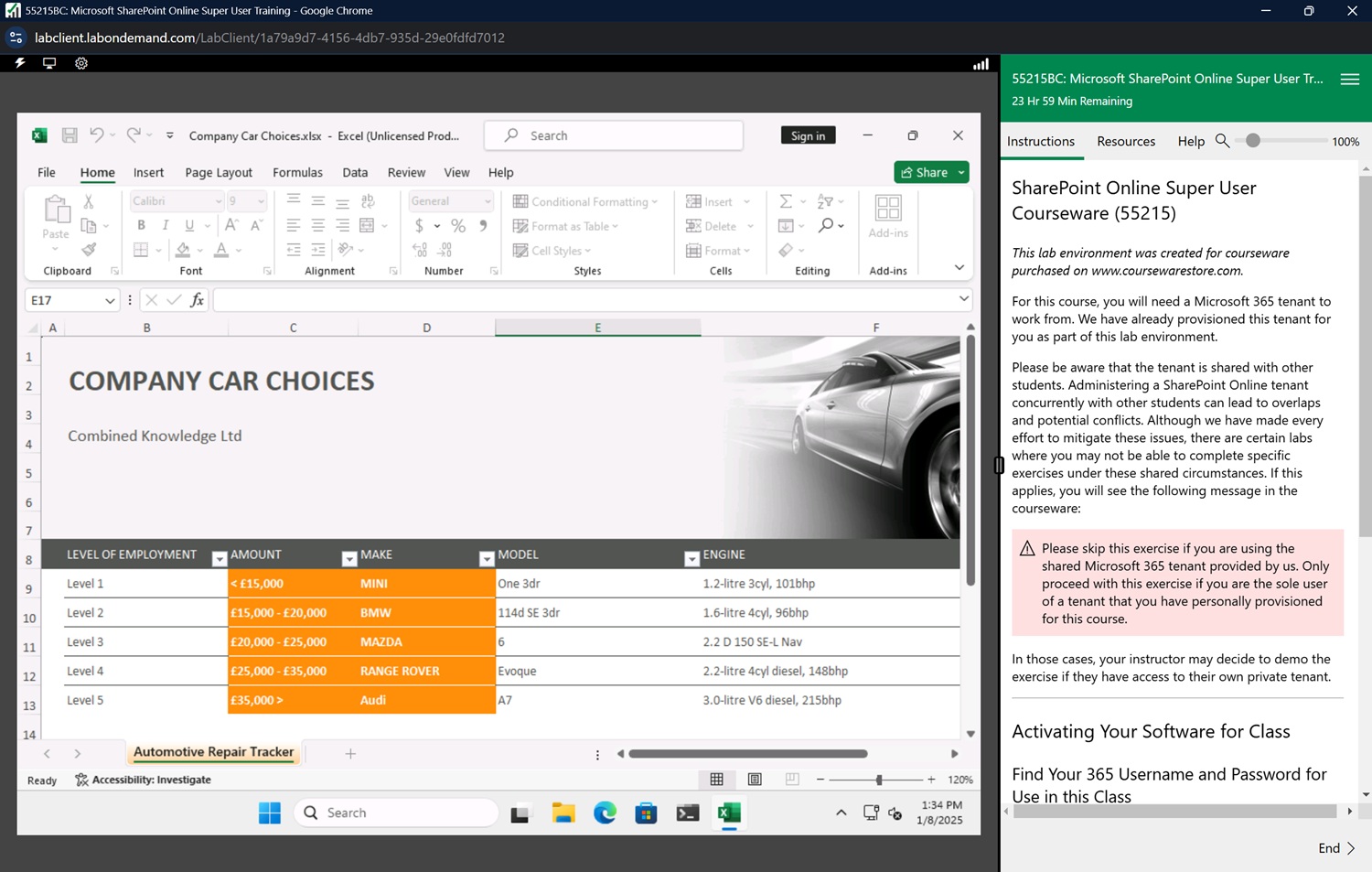Open File Explorer from the taskbar
This screenshot has height=872, width=1372.
pyautogui.click(x=563, y=813)
